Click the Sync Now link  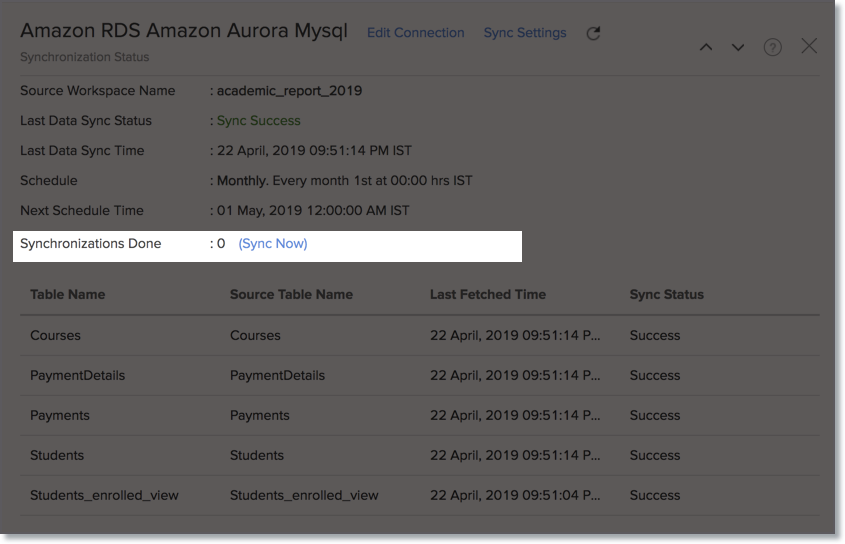point(273,244)
